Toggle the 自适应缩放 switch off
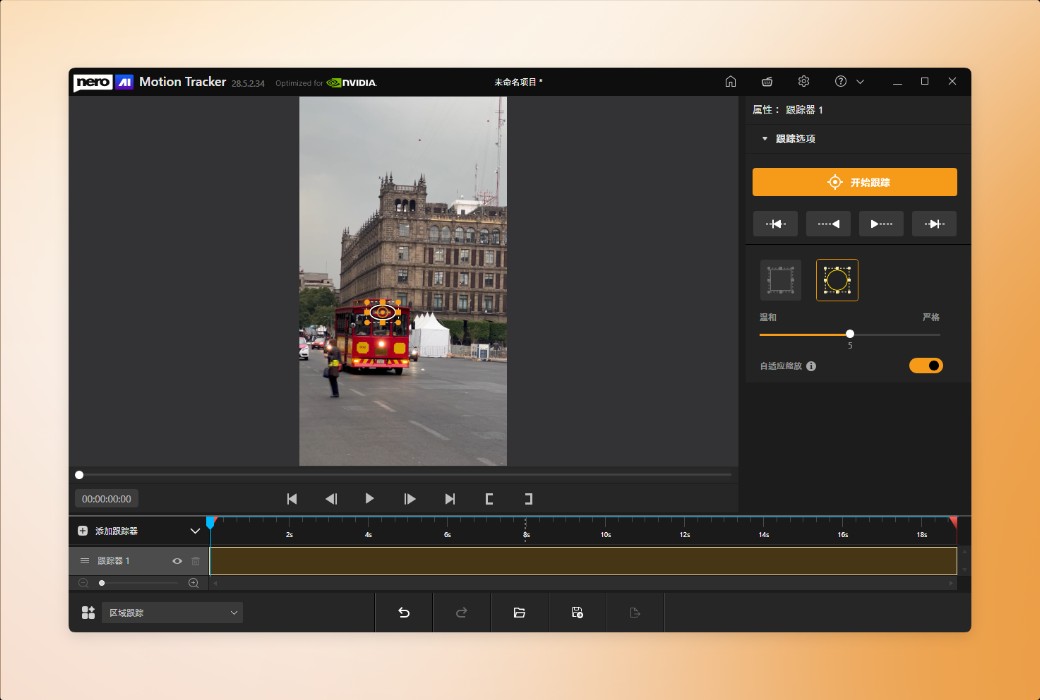 pos(925,366)
